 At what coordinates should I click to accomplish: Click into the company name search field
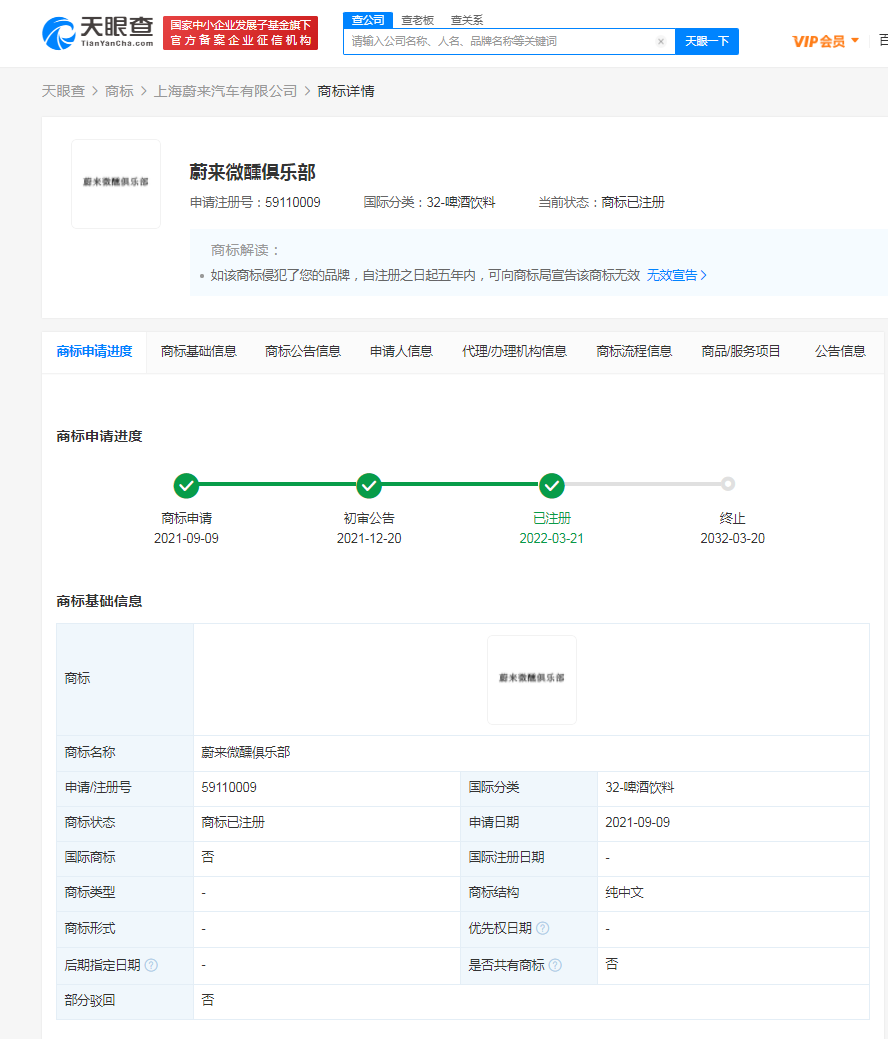500,42
